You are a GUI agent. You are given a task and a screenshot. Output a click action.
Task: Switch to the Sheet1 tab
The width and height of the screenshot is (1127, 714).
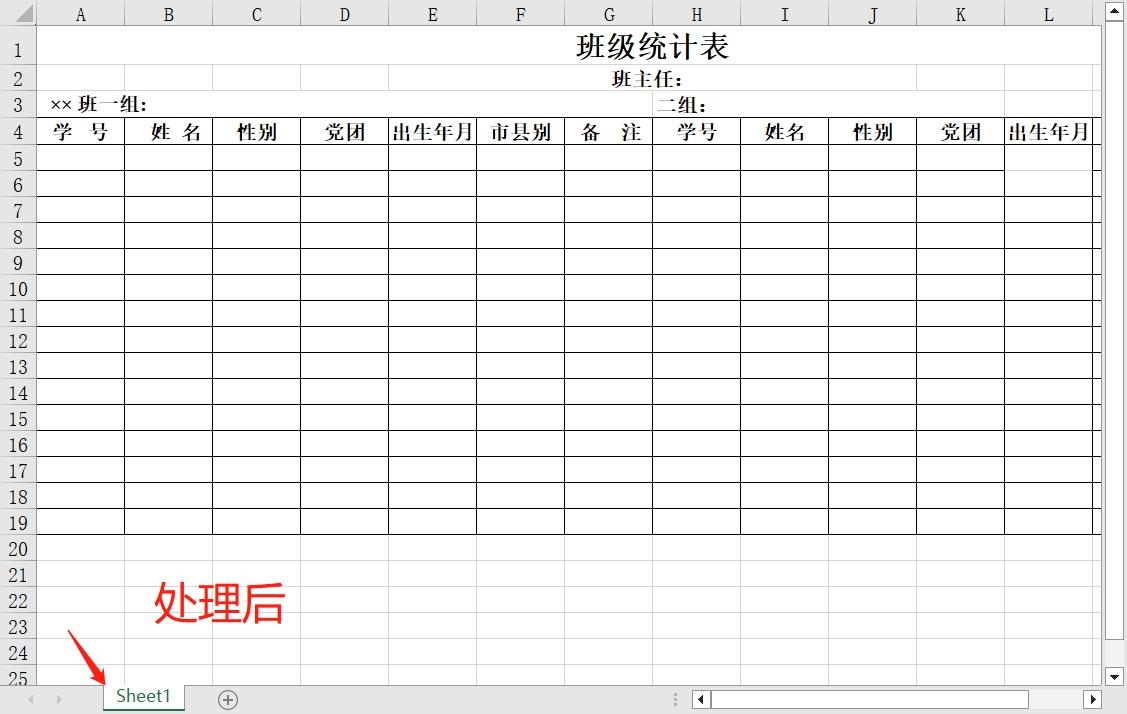tap(142, 697)
